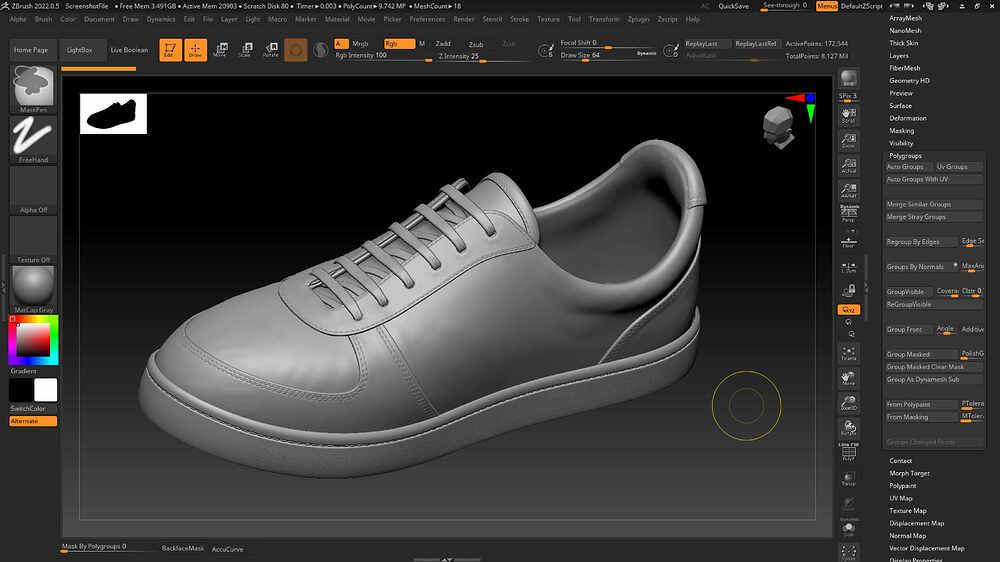Viewport: 1000px width, 562px height.
Task: Toggle the L.Sym local symmetry button
Action: 849,267
